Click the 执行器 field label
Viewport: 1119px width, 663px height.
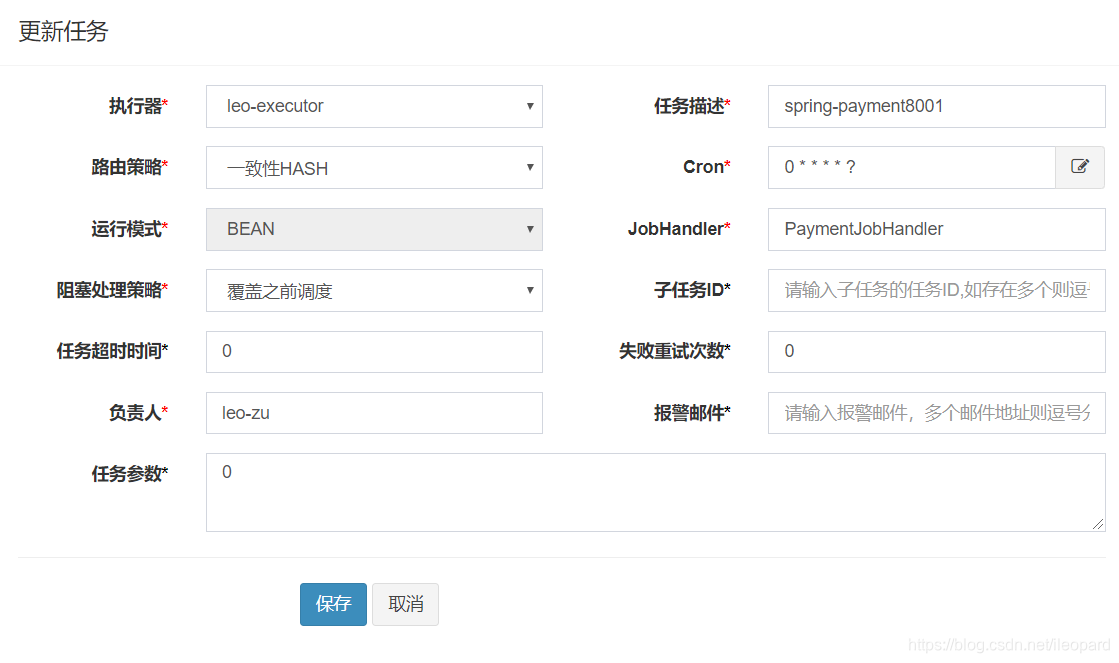pos(138,106)
